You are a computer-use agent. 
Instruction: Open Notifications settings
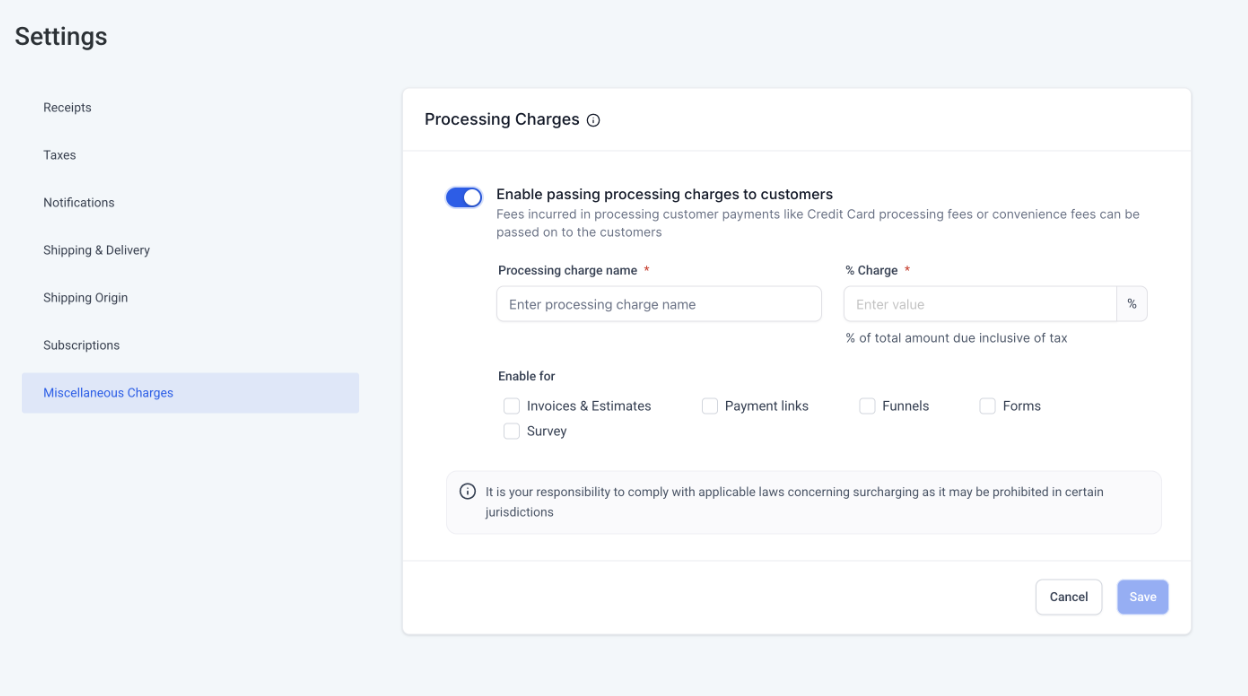point(79,202)
